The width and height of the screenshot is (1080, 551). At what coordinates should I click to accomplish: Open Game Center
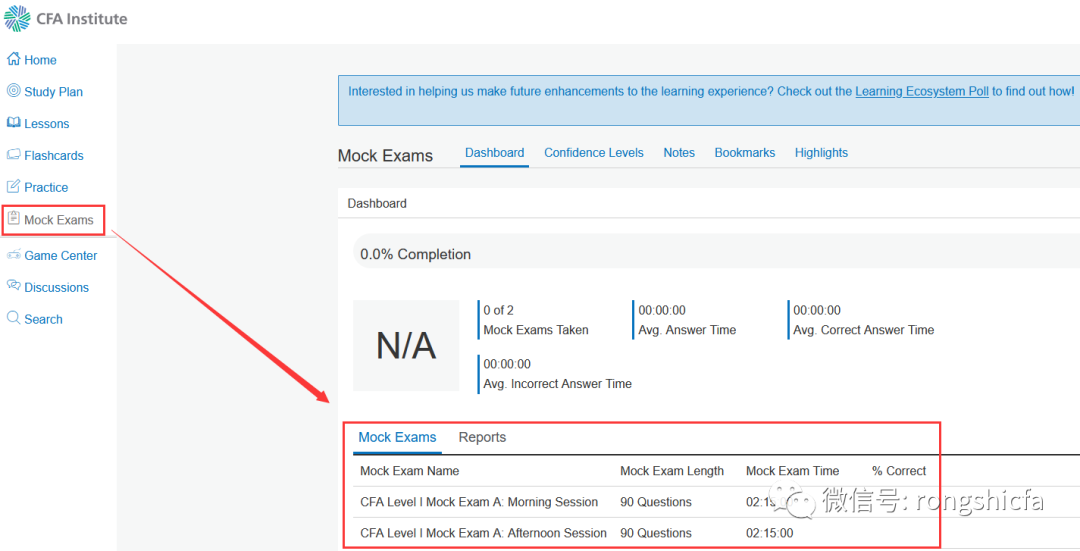[x=61, y=256]
